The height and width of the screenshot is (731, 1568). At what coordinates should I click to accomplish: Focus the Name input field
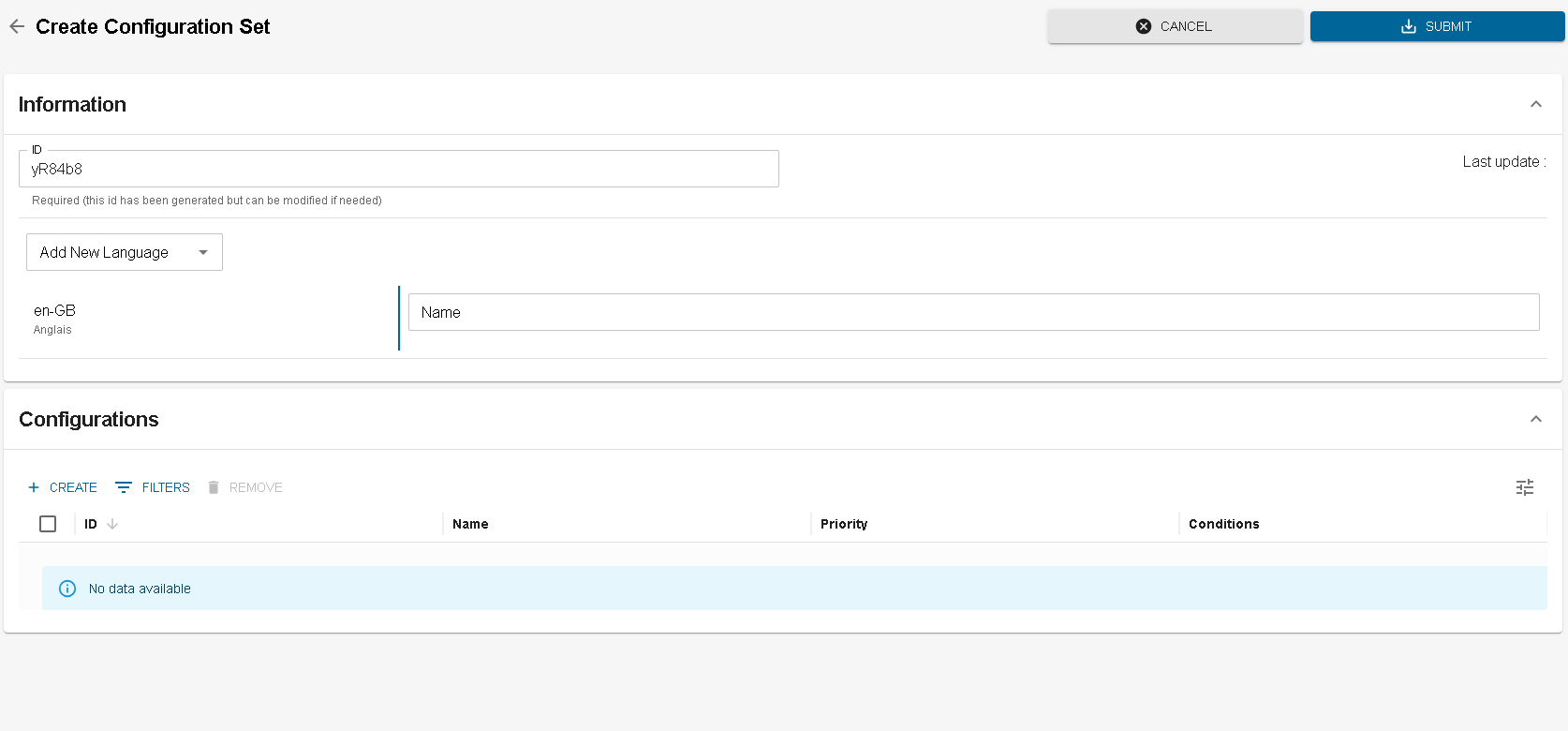point(973,312)
